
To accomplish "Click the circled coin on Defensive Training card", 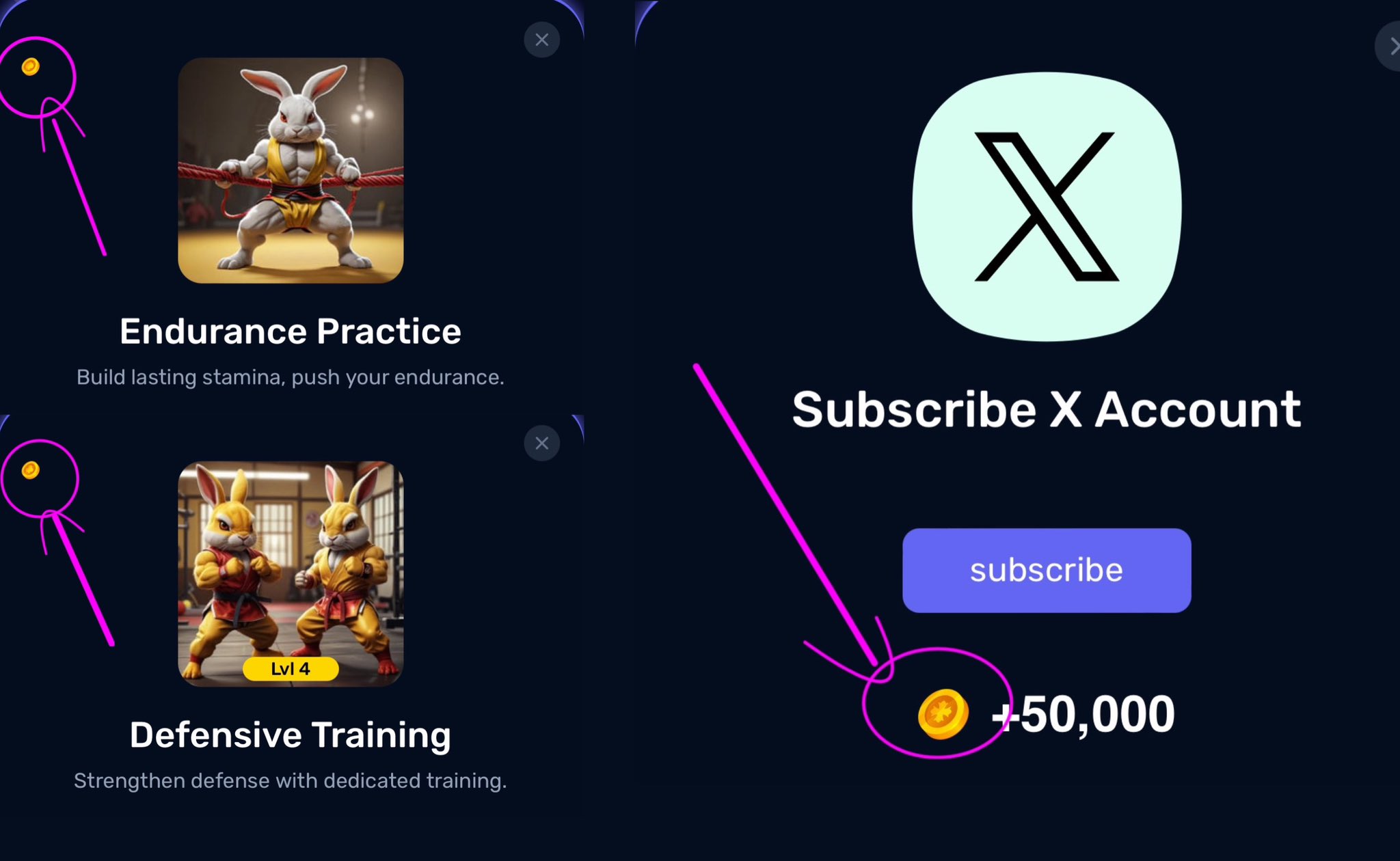I will tap(30, 470).
